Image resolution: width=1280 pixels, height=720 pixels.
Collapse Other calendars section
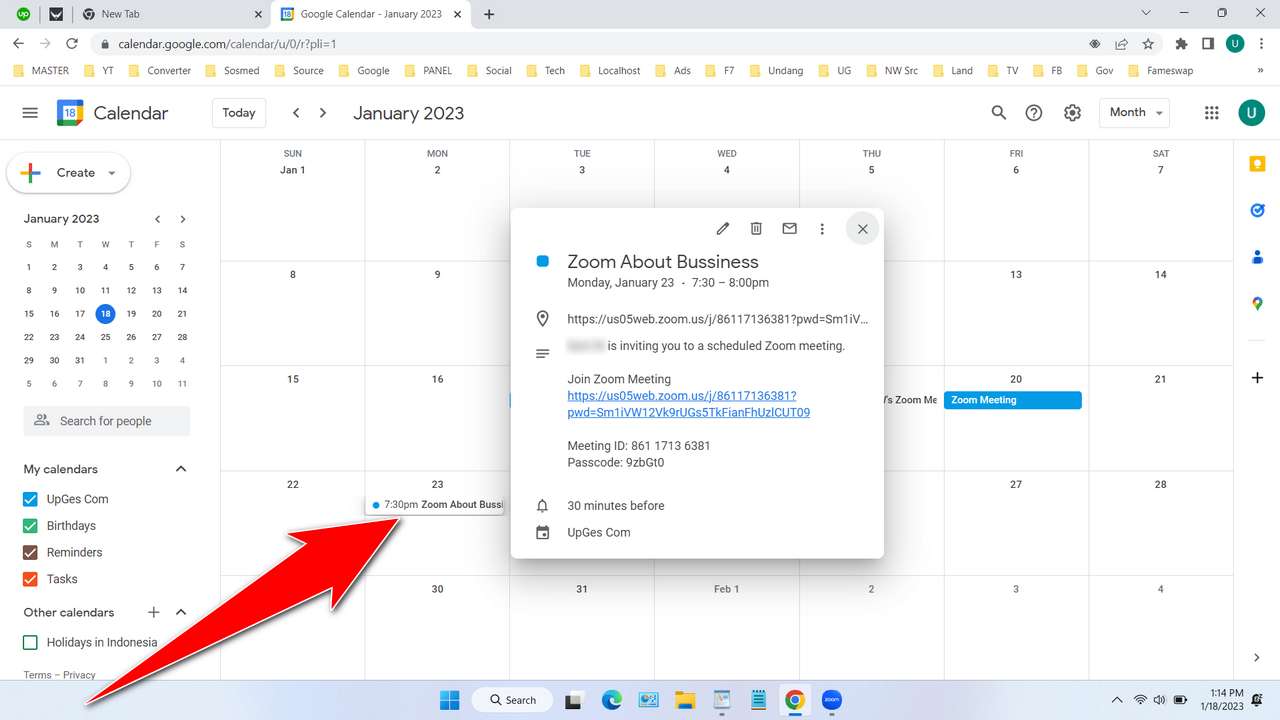(x=181, y=612)
